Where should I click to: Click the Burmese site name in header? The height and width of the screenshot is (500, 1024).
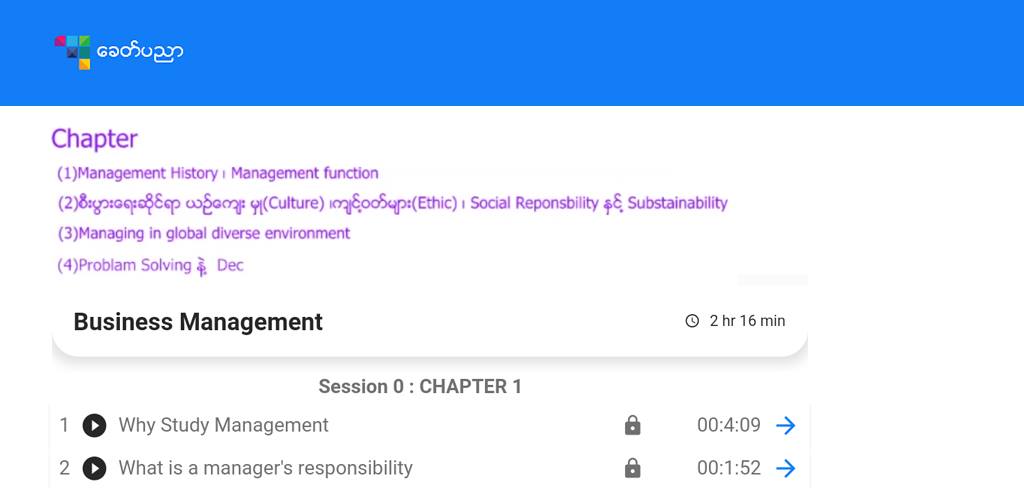point(140,52)
